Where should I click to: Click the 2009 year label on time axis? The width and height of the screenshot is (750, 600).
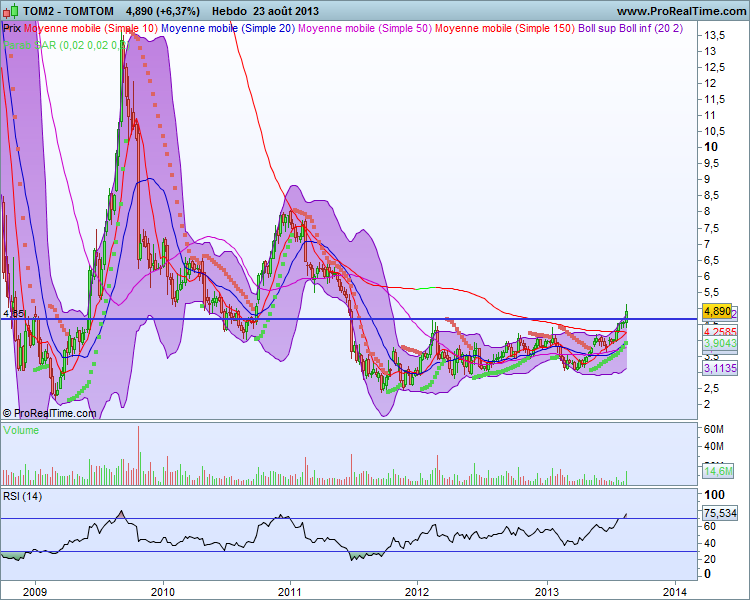(x=35, y=592)
